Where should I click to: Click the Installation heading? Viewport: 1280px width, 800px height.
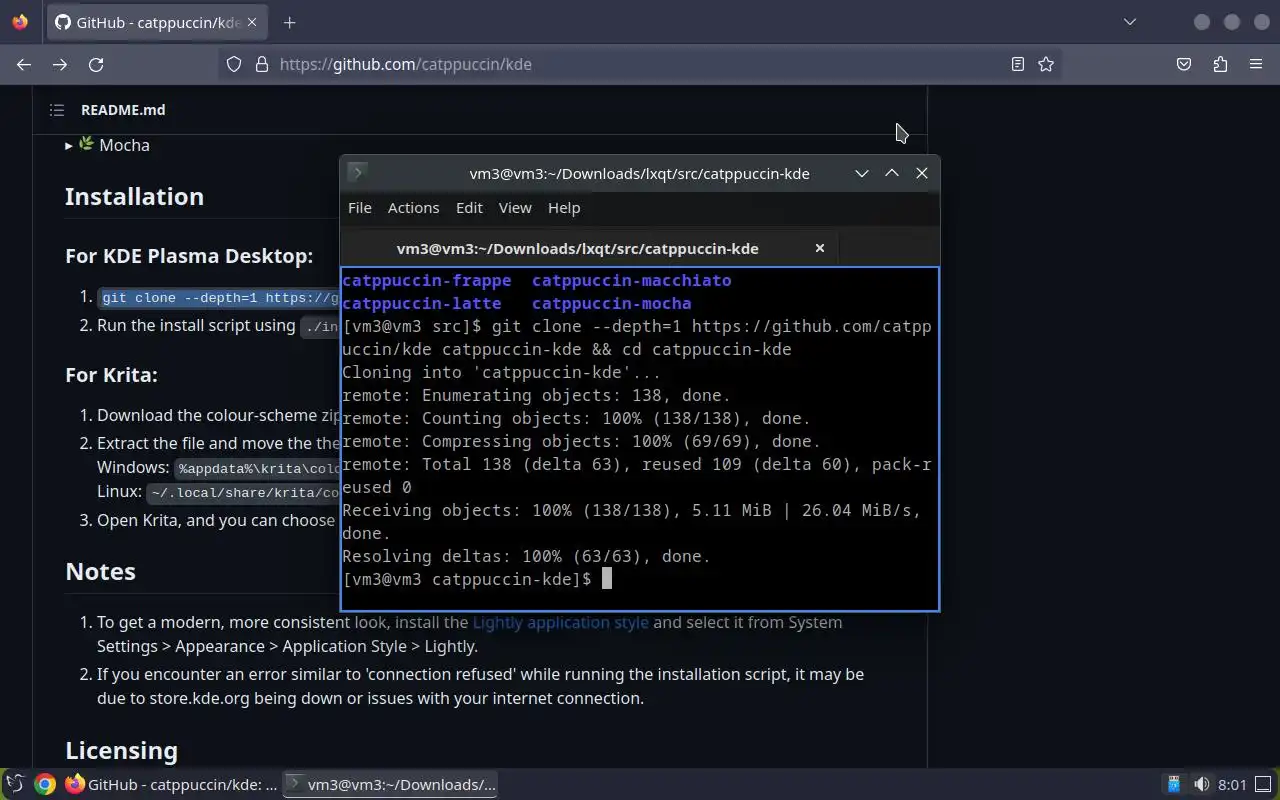134,196
